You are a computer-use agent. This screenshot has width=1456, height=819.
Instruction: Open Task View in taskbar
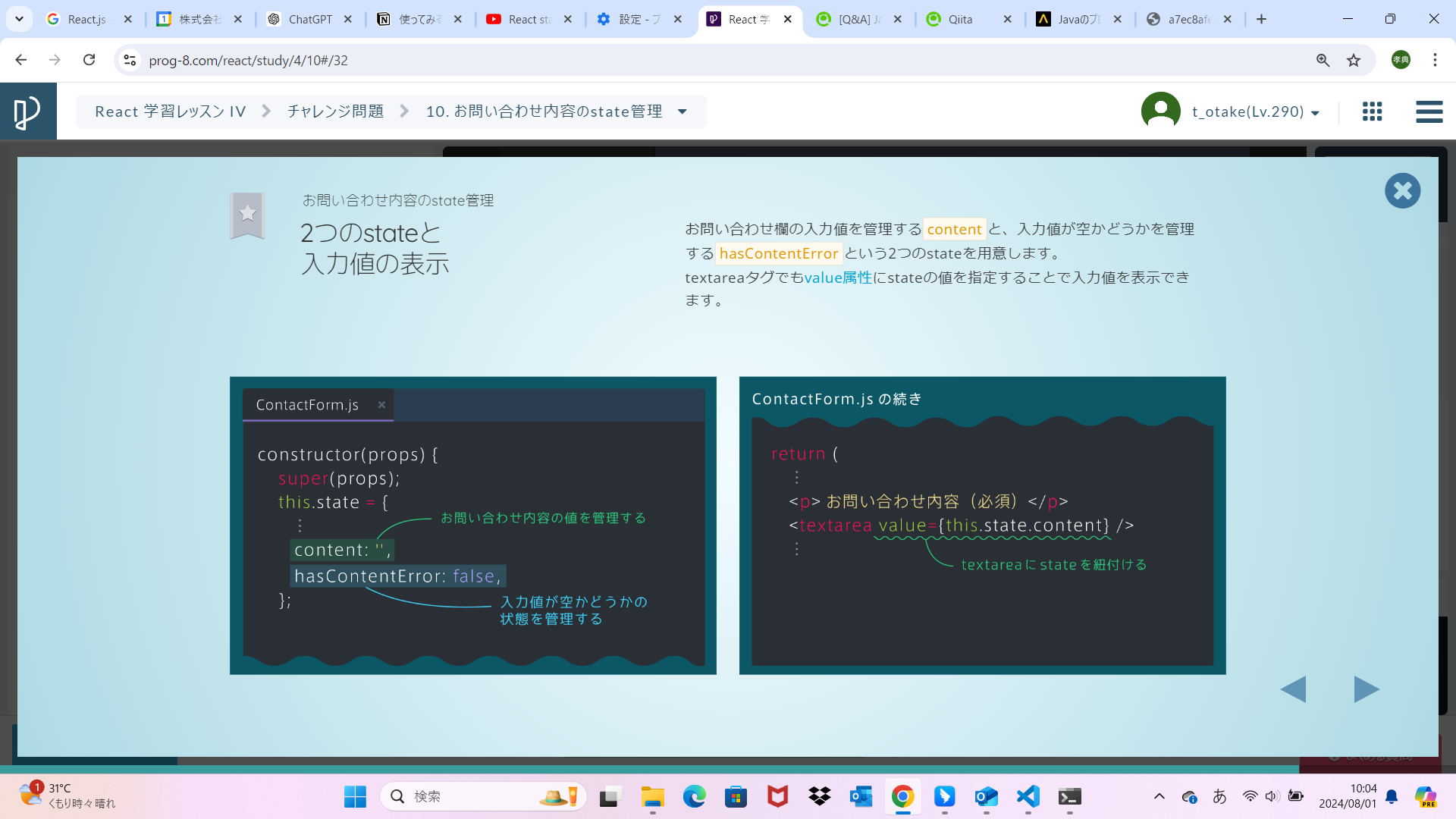pos(609,796)
